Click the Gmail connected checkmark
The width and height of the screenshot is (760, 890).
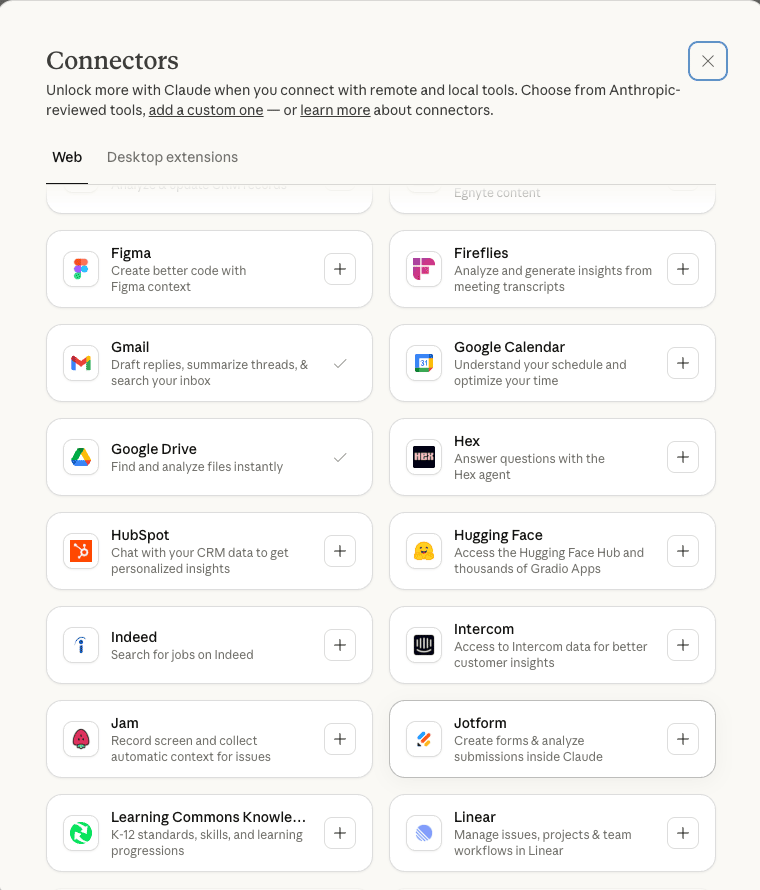click(x=340, y=363)
